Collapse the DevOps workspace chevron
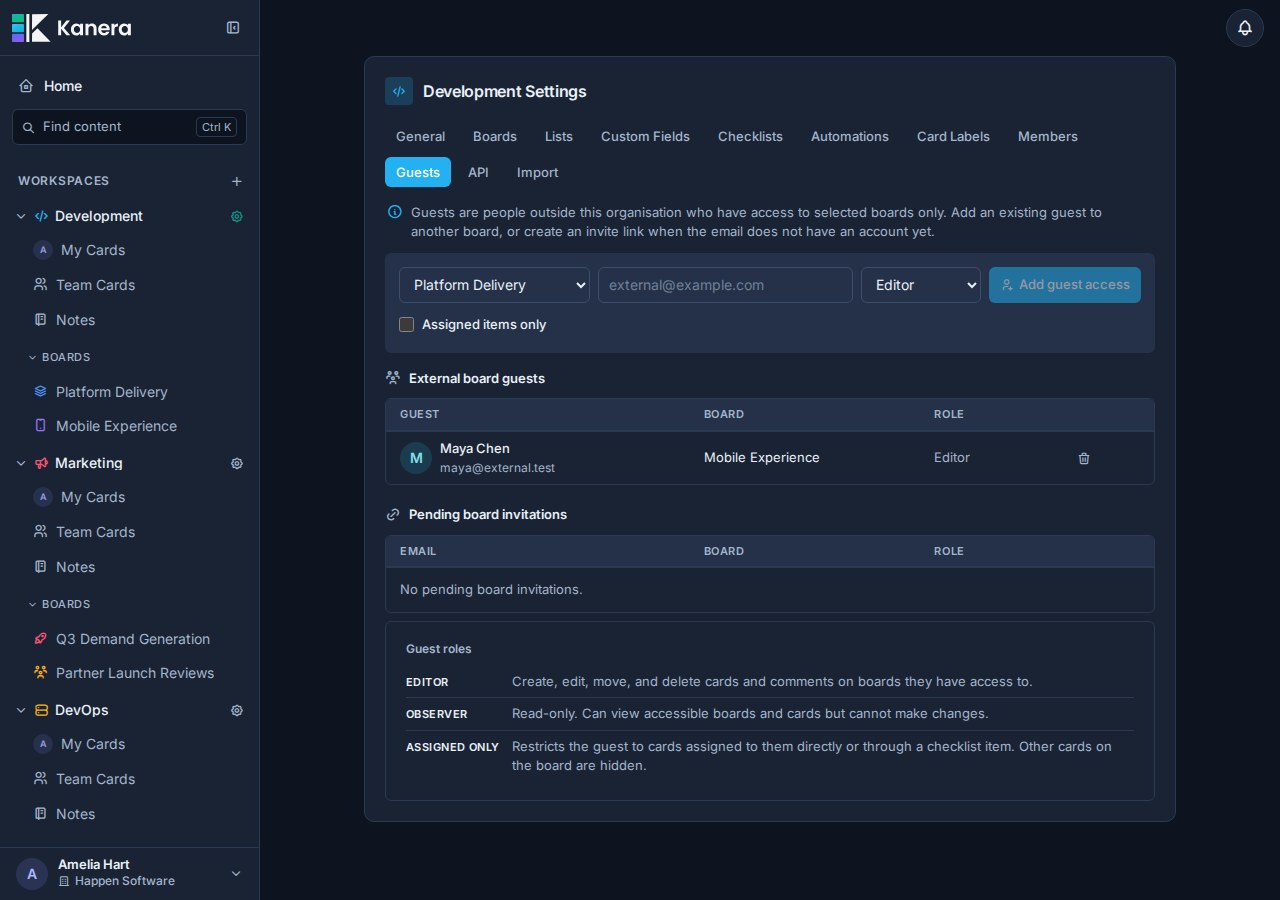The width and height of the screenshot is (1280, 900). tap(21, 710)
